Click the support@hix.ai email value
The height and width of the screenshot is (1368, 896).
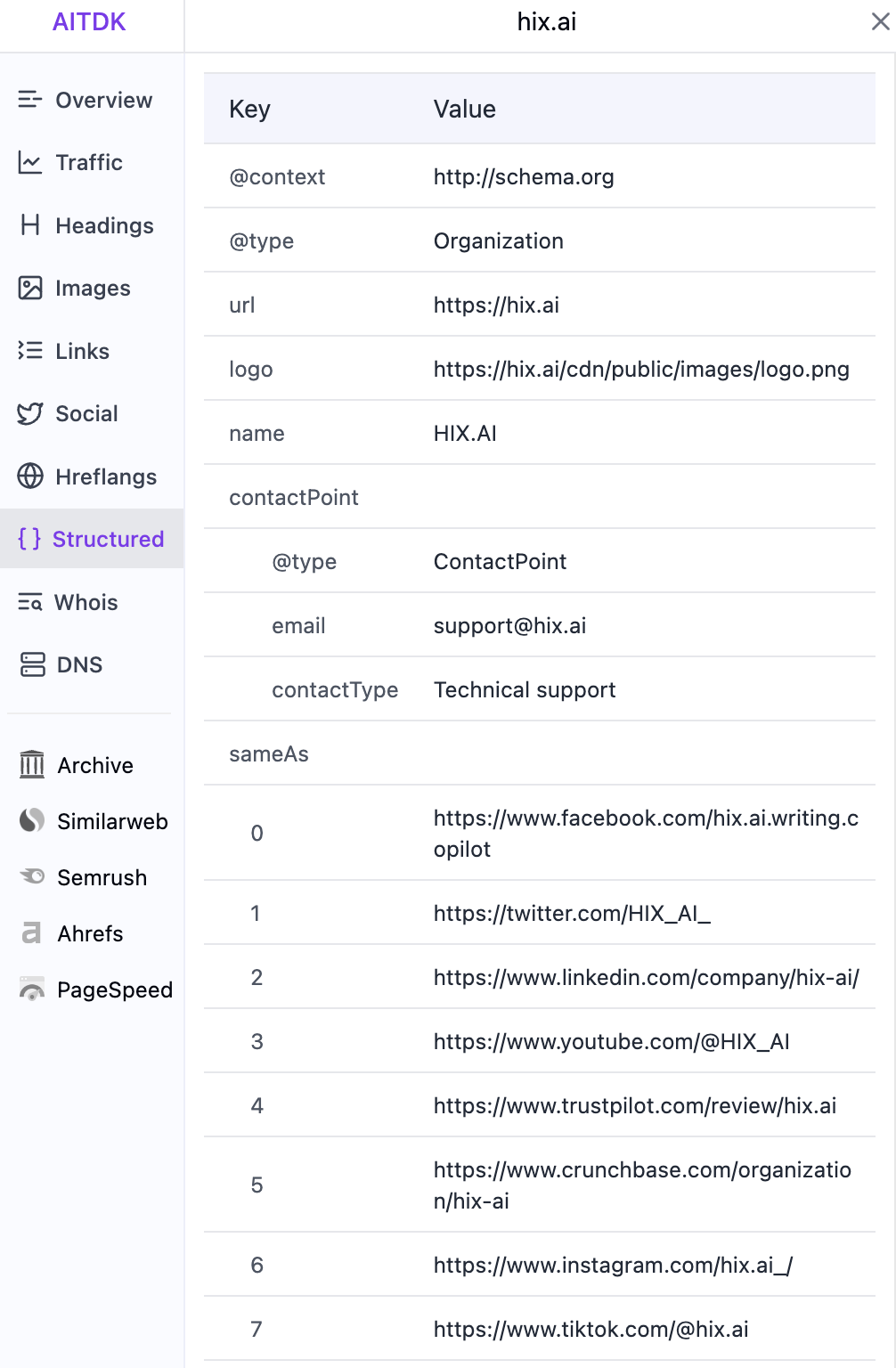tap(510, 625)
